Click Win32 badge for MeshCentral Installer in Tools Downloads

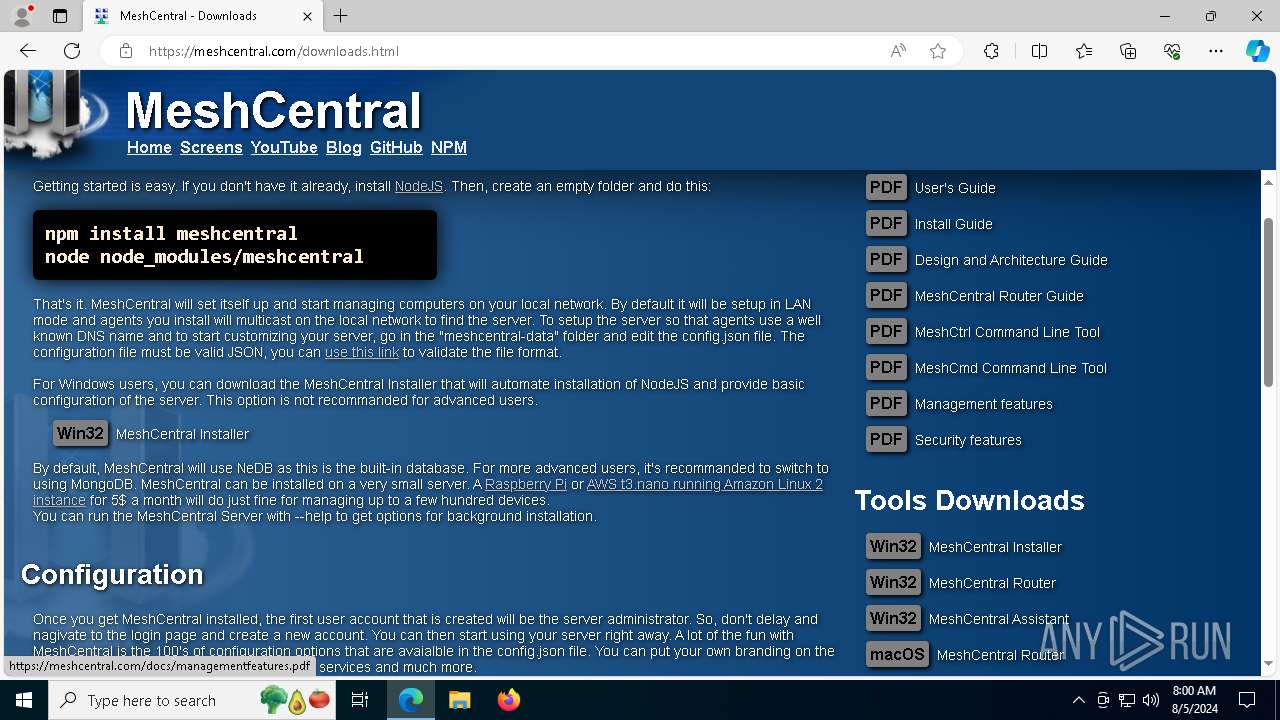(893, 546)
